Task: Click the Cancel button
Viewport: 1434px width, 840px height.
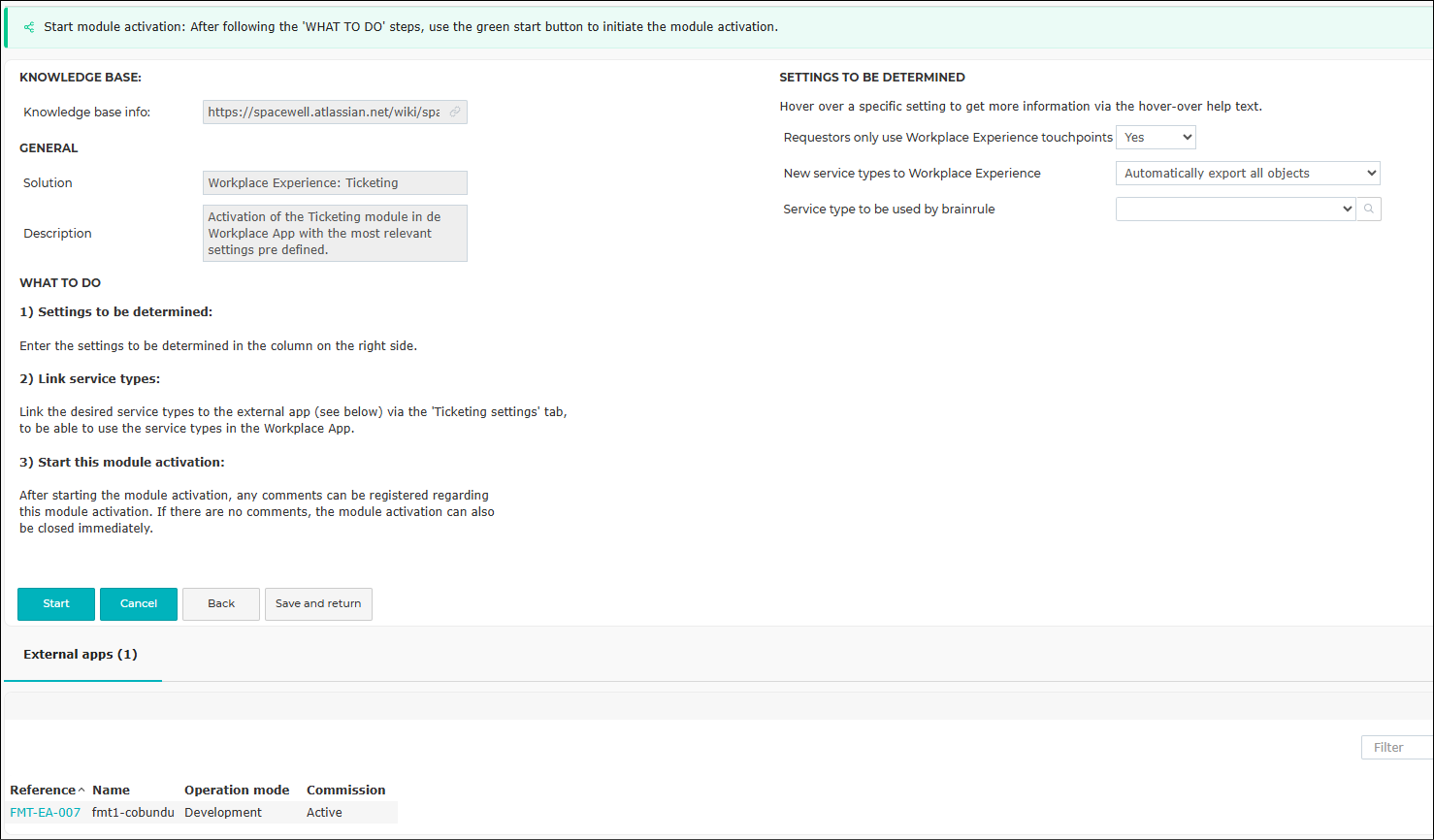Action: [x=139, y=604]
